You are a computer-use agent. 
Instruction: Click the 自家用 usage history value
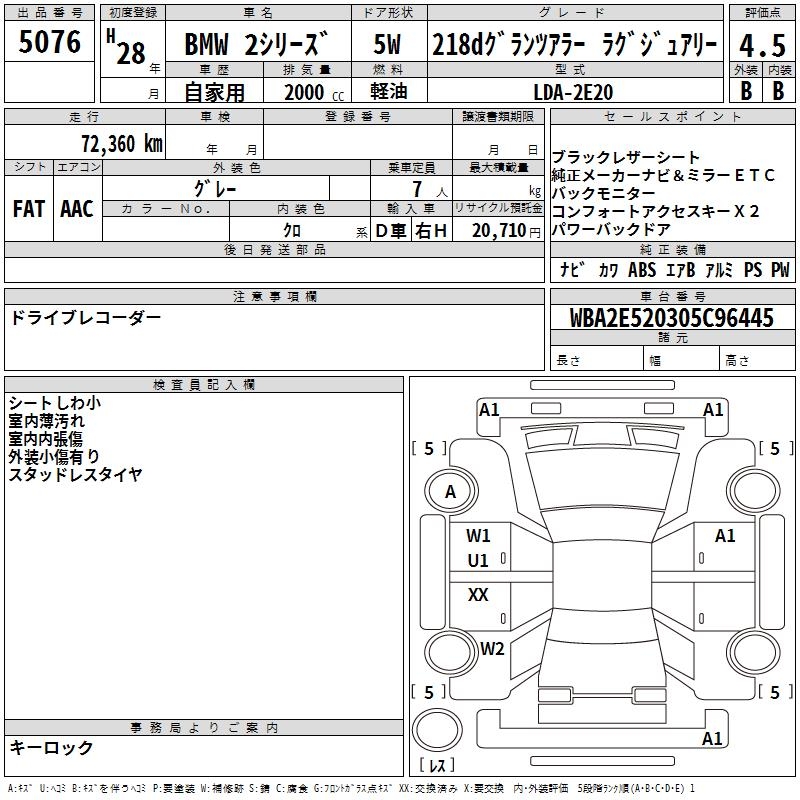[214, 92]
